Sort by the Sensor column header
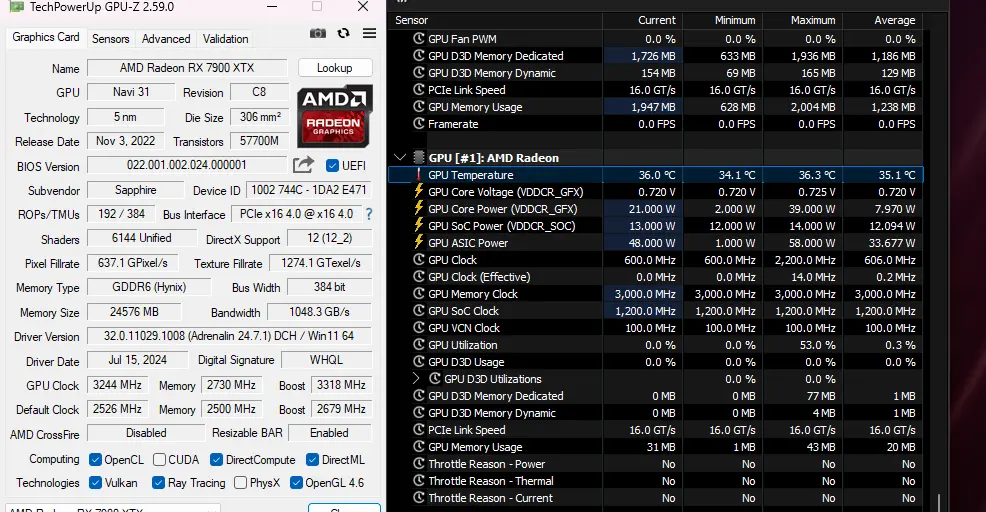The width and height of the screenshot is (986, 512). [496, 20]
